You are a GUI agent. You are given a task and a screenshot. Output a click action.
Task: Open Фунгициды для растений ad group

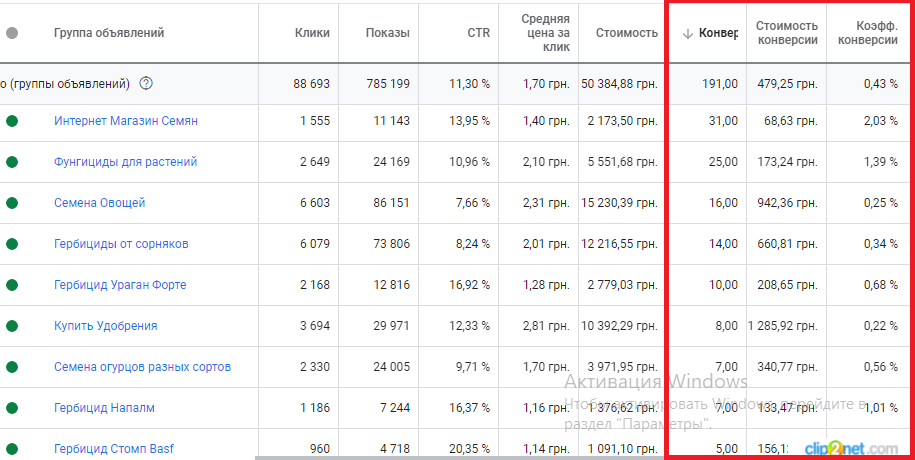[x=125, y=162]
